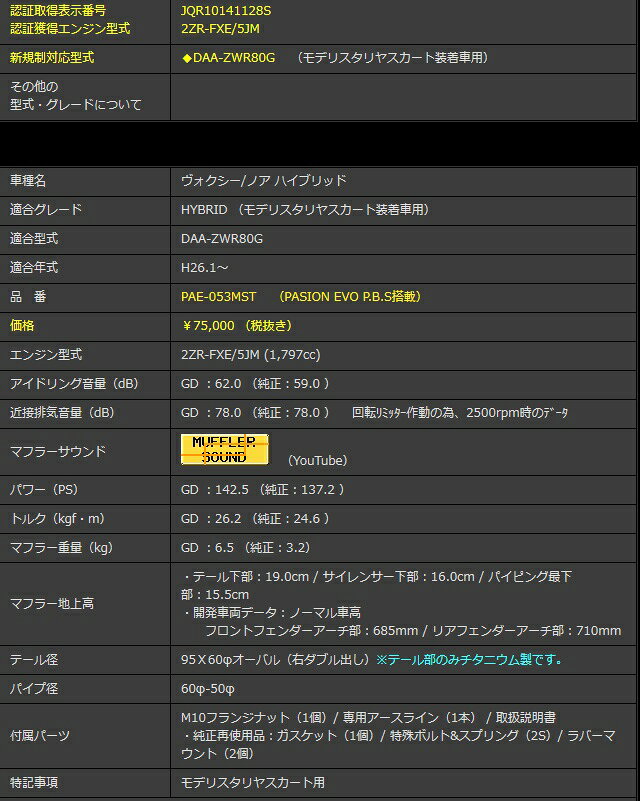Click the (YouTube) text beside the sound button
Image resolution: width=640 pixels, height=801 pixels.
coord(317,460)
